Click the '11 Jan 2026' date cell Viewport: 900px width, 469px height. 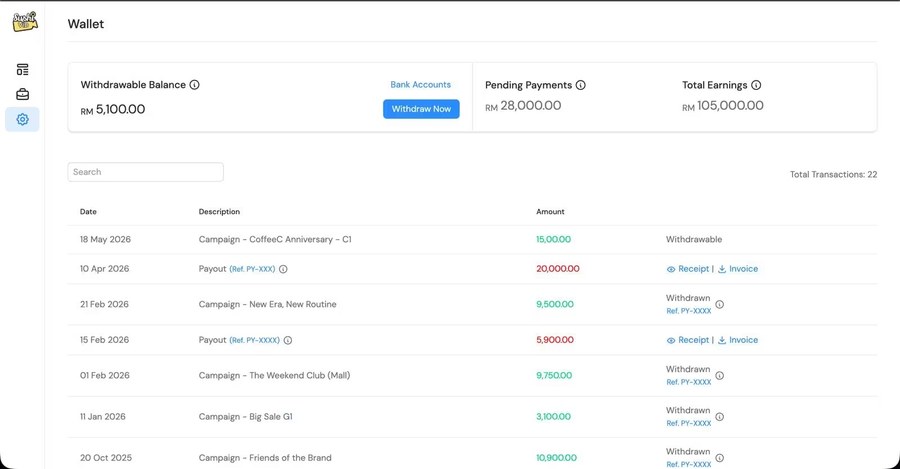click(x=103, y=417)
